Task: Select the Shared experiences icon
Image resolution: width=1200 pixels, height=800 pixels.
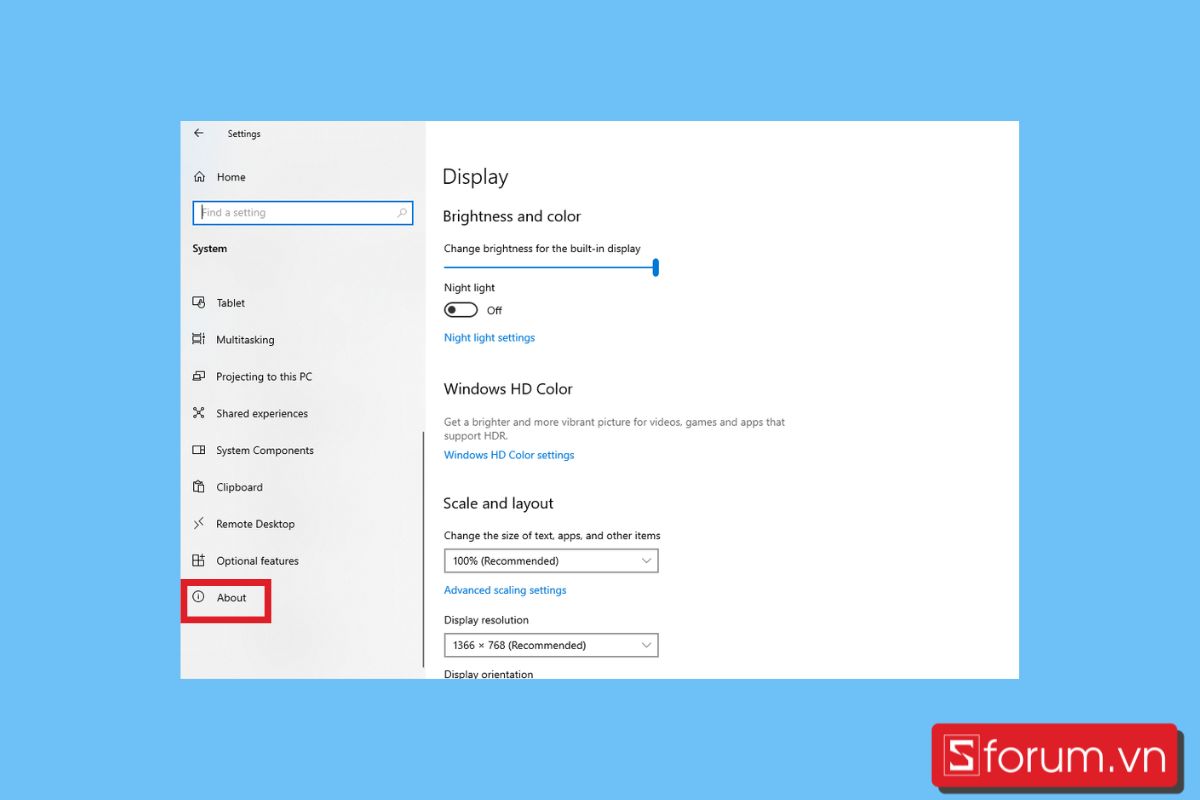Action: click(198, 413)
